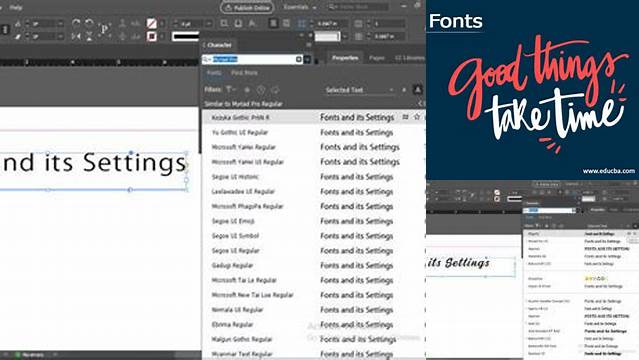Click the rotate 90° counter-clockwise icon

click(x=89, y=23)
